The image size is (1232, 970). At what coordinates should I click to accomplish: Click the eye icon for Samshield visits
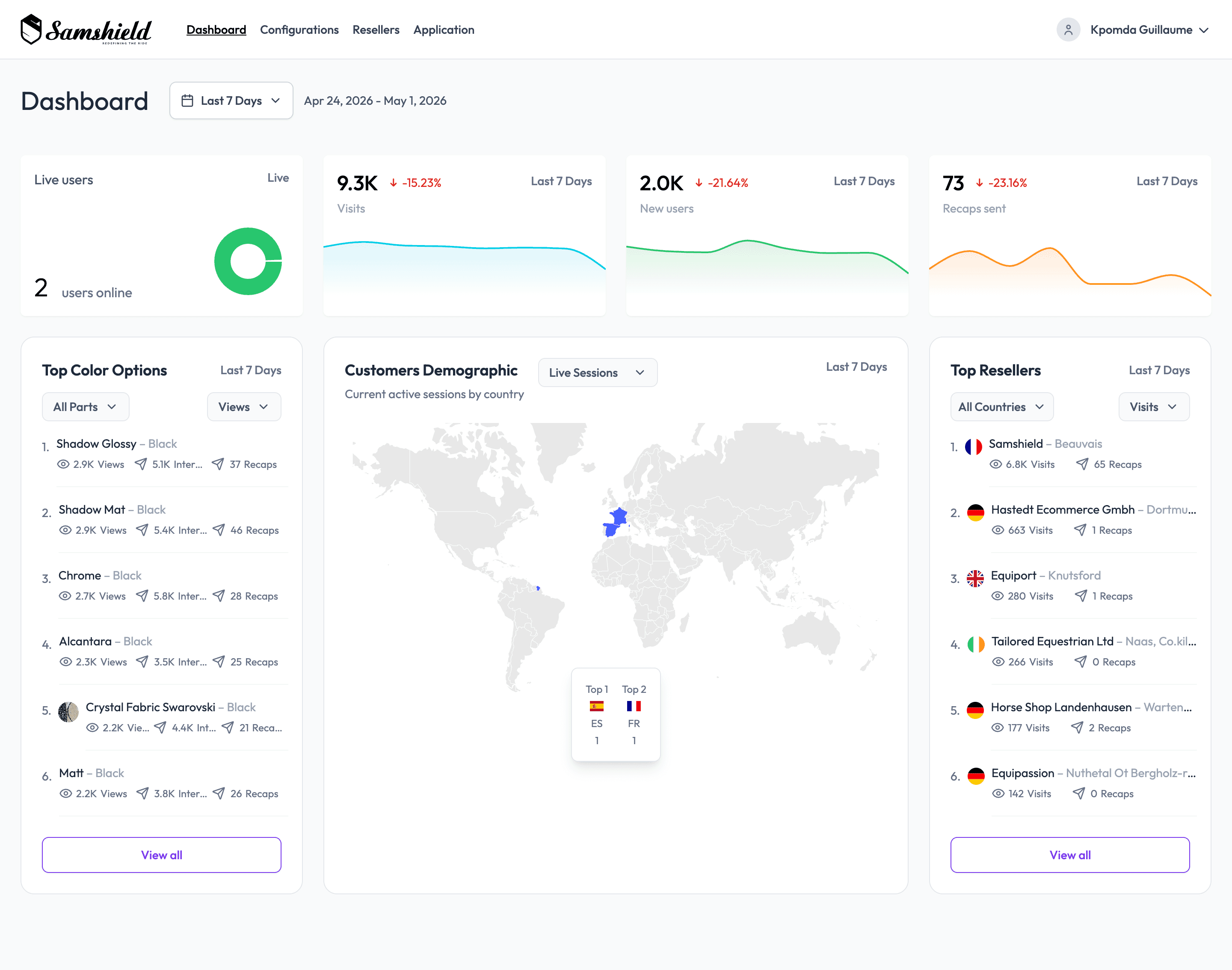pos(996,464)
